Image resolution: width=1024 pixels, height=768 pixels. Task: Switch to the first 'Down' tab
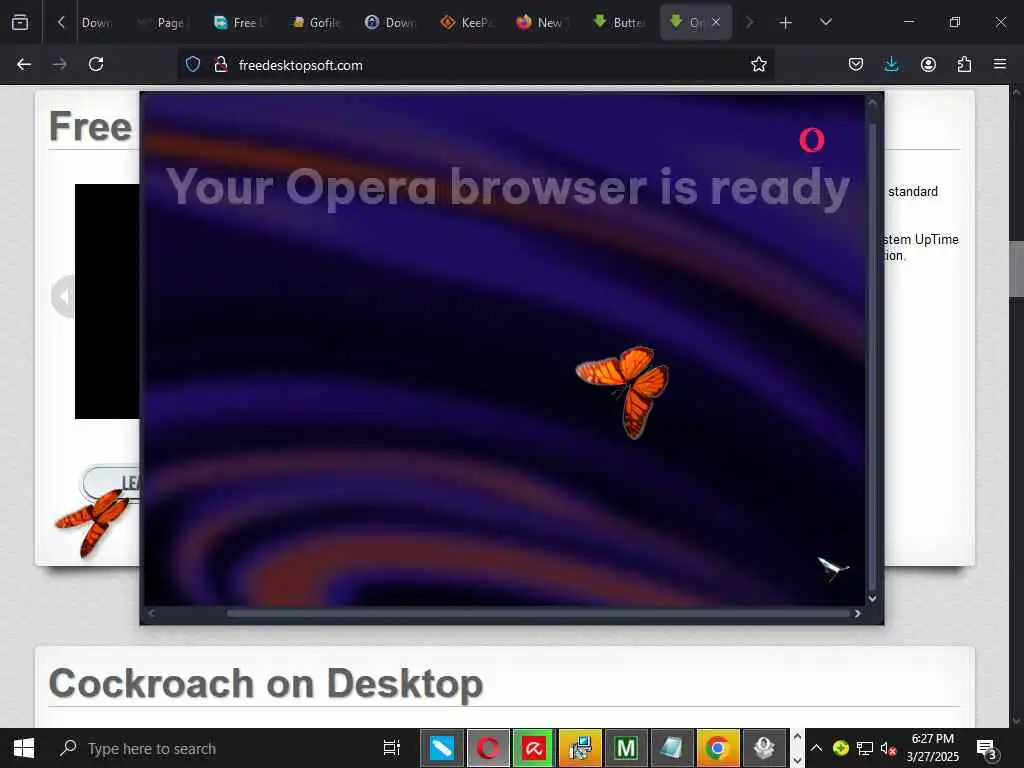tap(96, 22)
